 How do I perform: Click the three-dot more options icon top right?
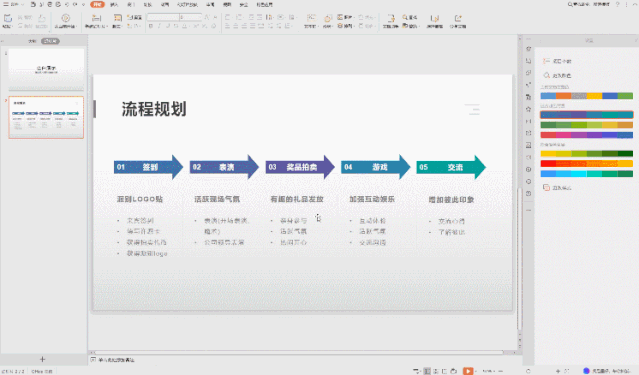coord(626,4)
